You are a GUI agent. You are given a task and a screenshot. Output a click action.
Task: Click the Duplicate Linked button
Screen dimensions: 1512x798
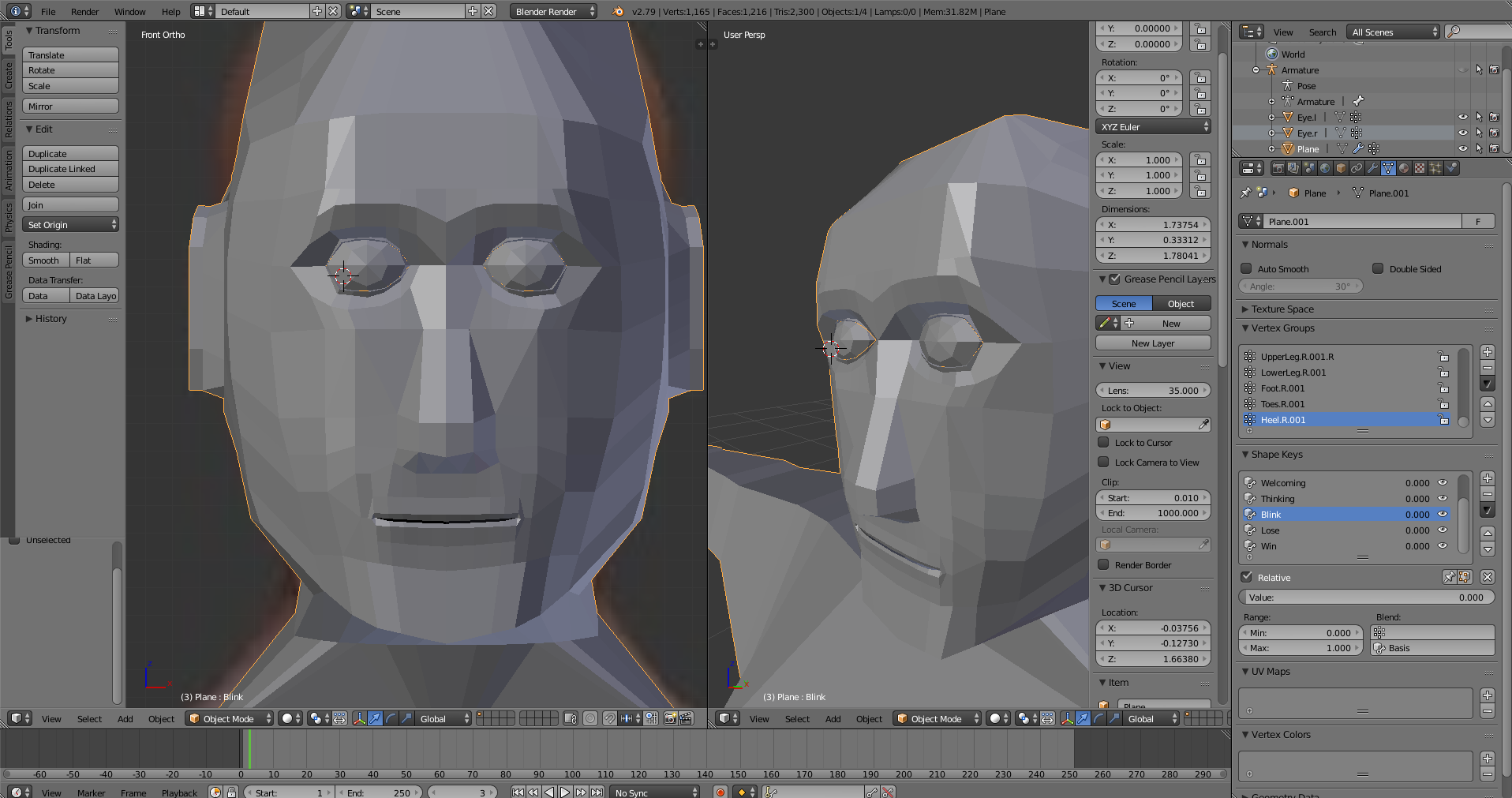coord(71,169)
